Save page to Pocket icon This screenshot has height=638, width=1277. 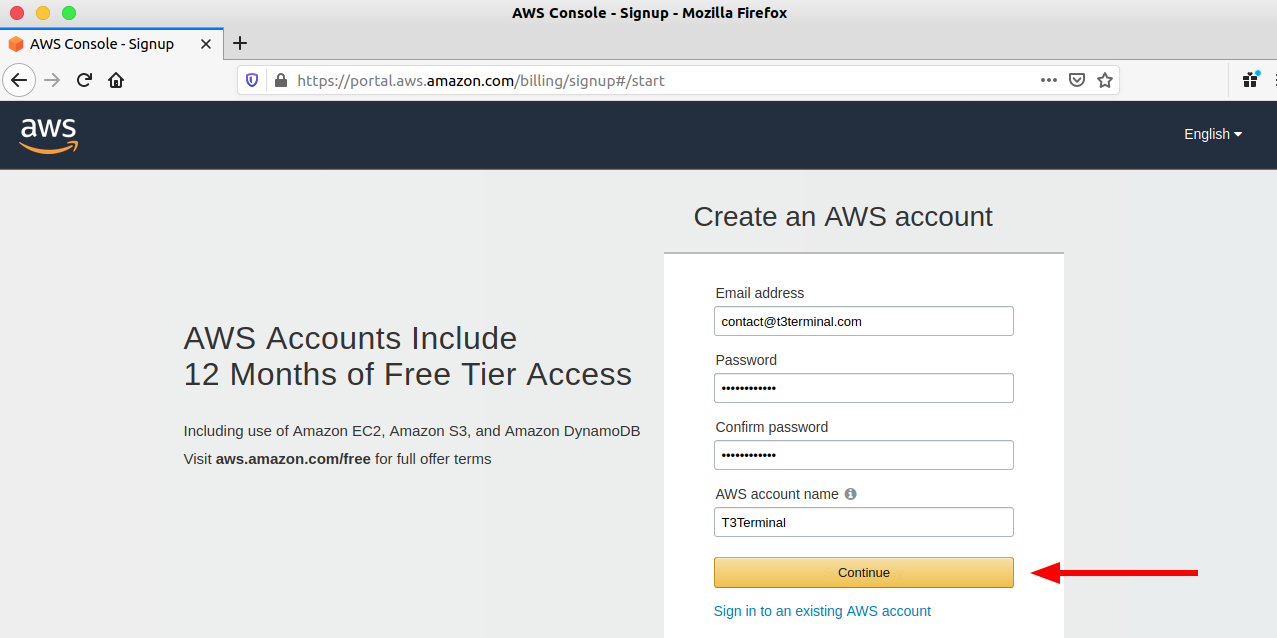point(1077,81)
